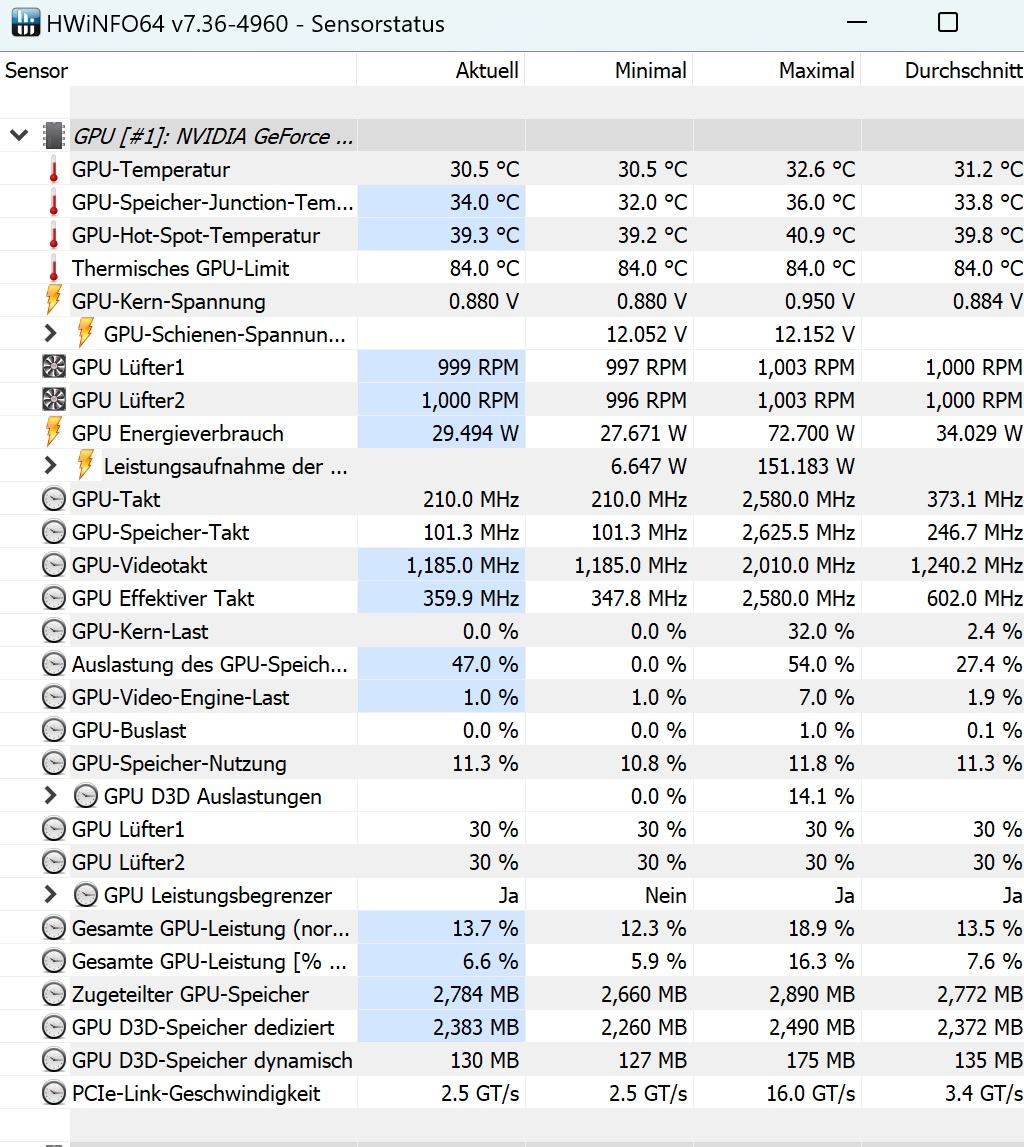1024x1147 pixels.
Task: Expand the GPU Leistungsbegrenzer group
Action: click(x=50, y=894)
